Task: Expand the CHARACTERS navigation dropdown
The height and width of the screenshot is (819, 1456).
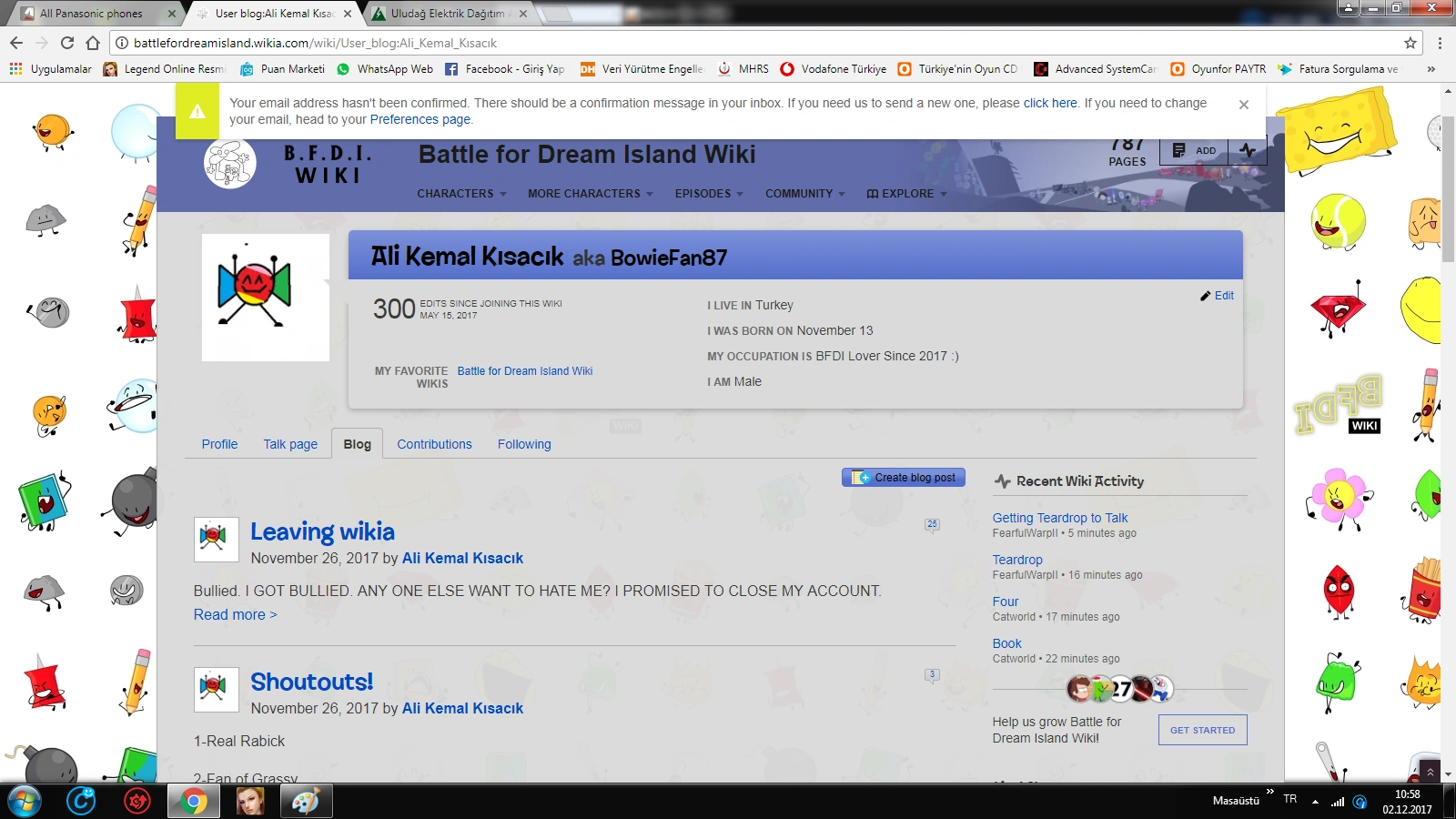Action: pyautogui.click(x=461, y=194)
